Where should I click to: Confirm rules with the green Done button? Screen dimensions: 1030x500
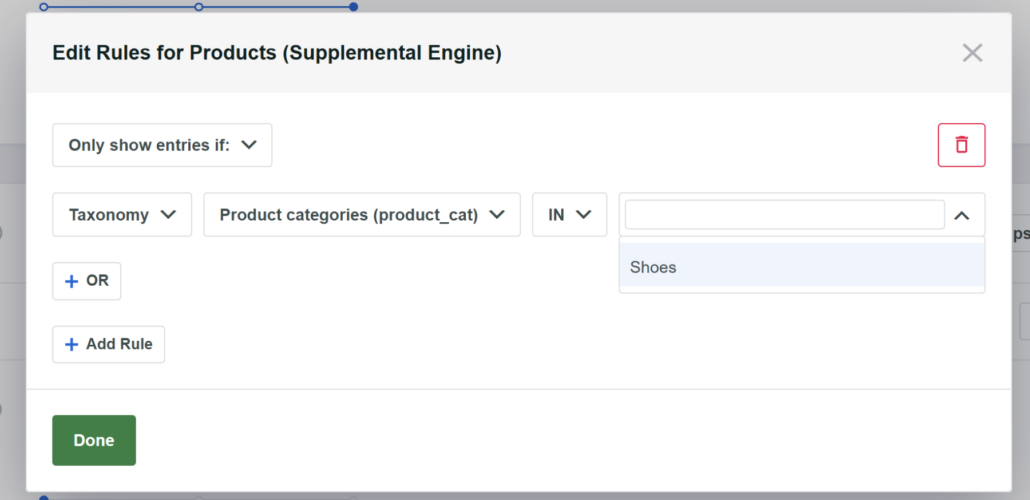coord(94,440)
